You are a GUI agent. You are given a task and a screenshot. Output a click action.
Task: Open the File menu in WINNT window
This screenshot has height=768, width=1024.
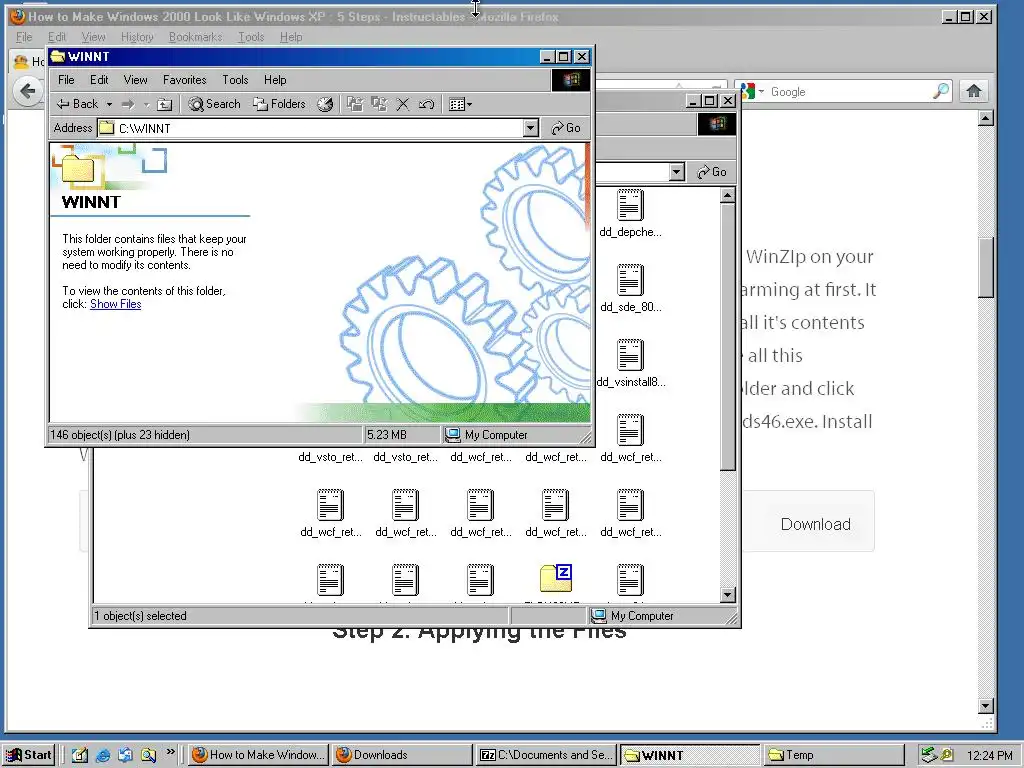(66, 80)
